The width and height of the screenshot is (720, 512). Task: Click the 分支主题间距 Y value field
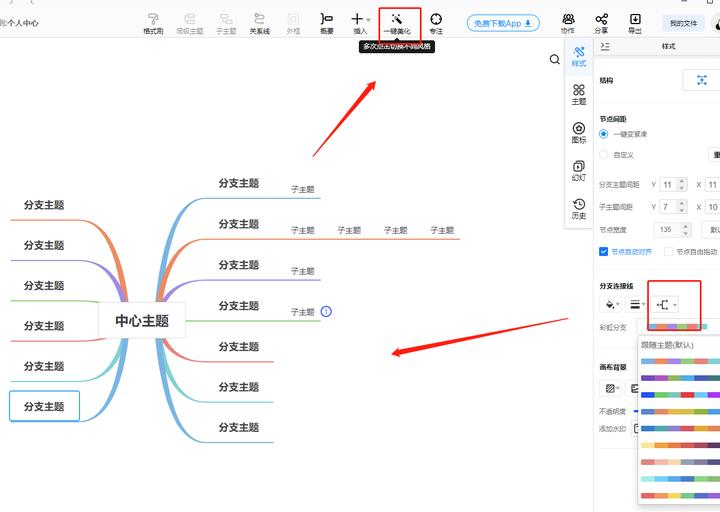coord(669,185)
